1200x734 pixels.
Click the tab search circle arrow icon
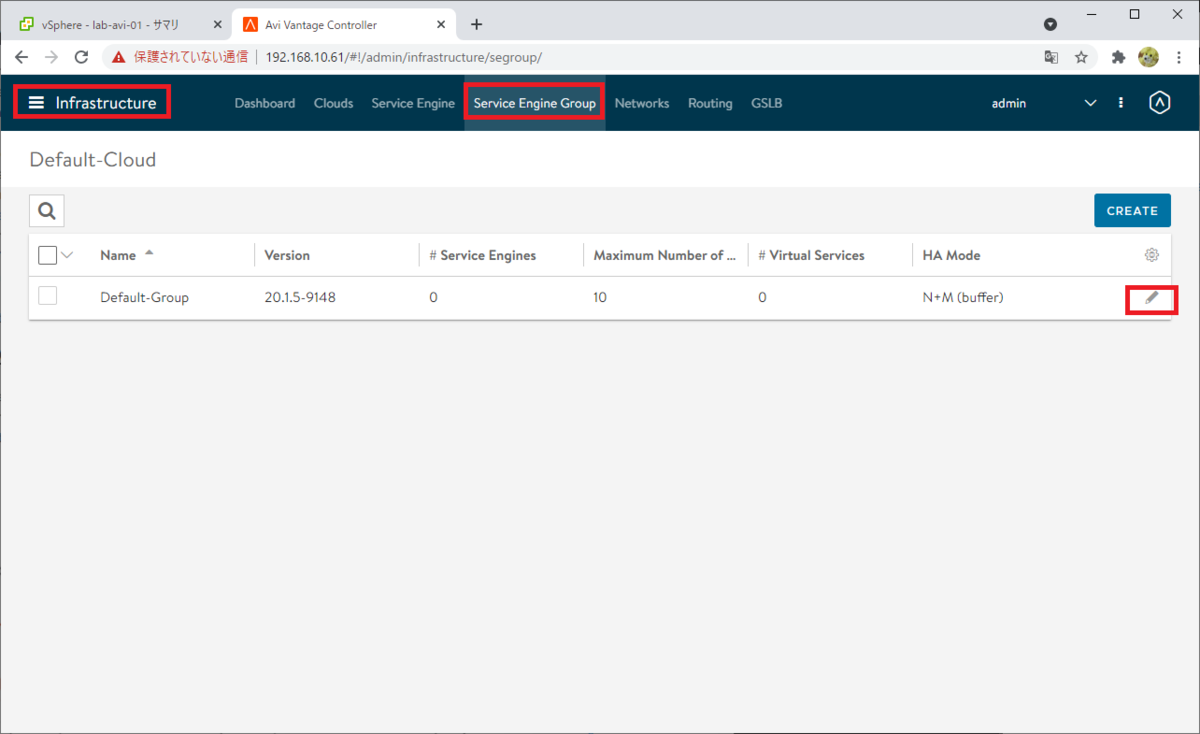[x=1050, y=24]
